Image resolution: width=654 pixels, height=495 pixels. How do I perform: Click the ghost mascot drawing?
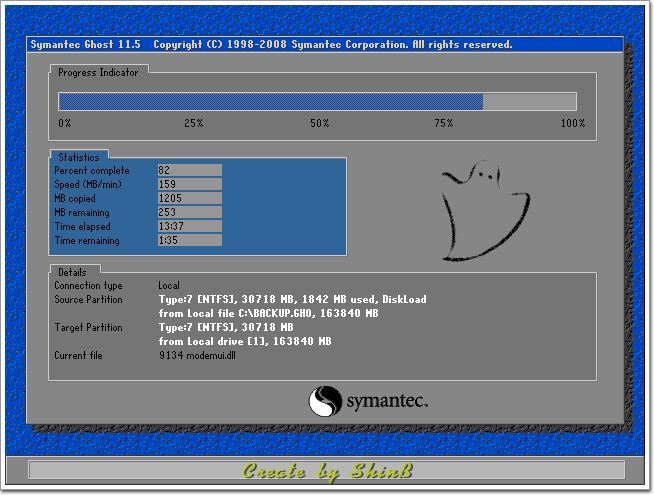coord(485,211)
